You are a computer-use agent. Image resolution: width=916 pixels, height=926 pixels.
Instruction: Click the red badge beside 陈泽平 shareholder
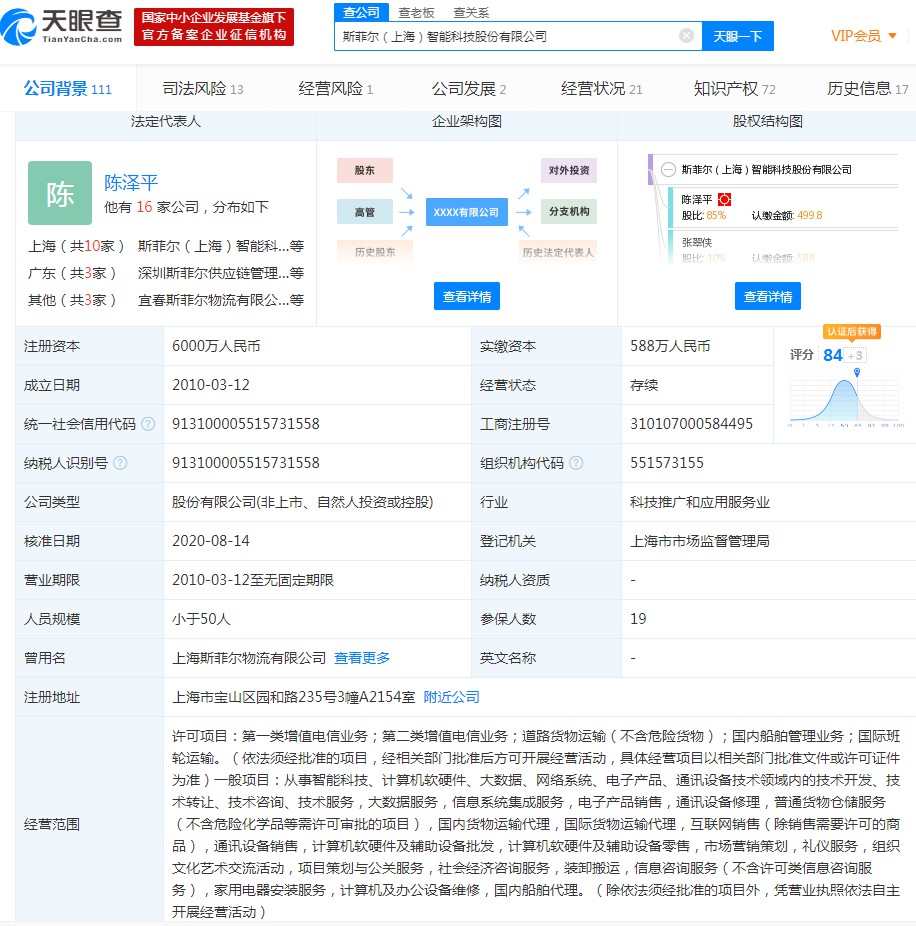pyautogui.click(x=725, y=200)
